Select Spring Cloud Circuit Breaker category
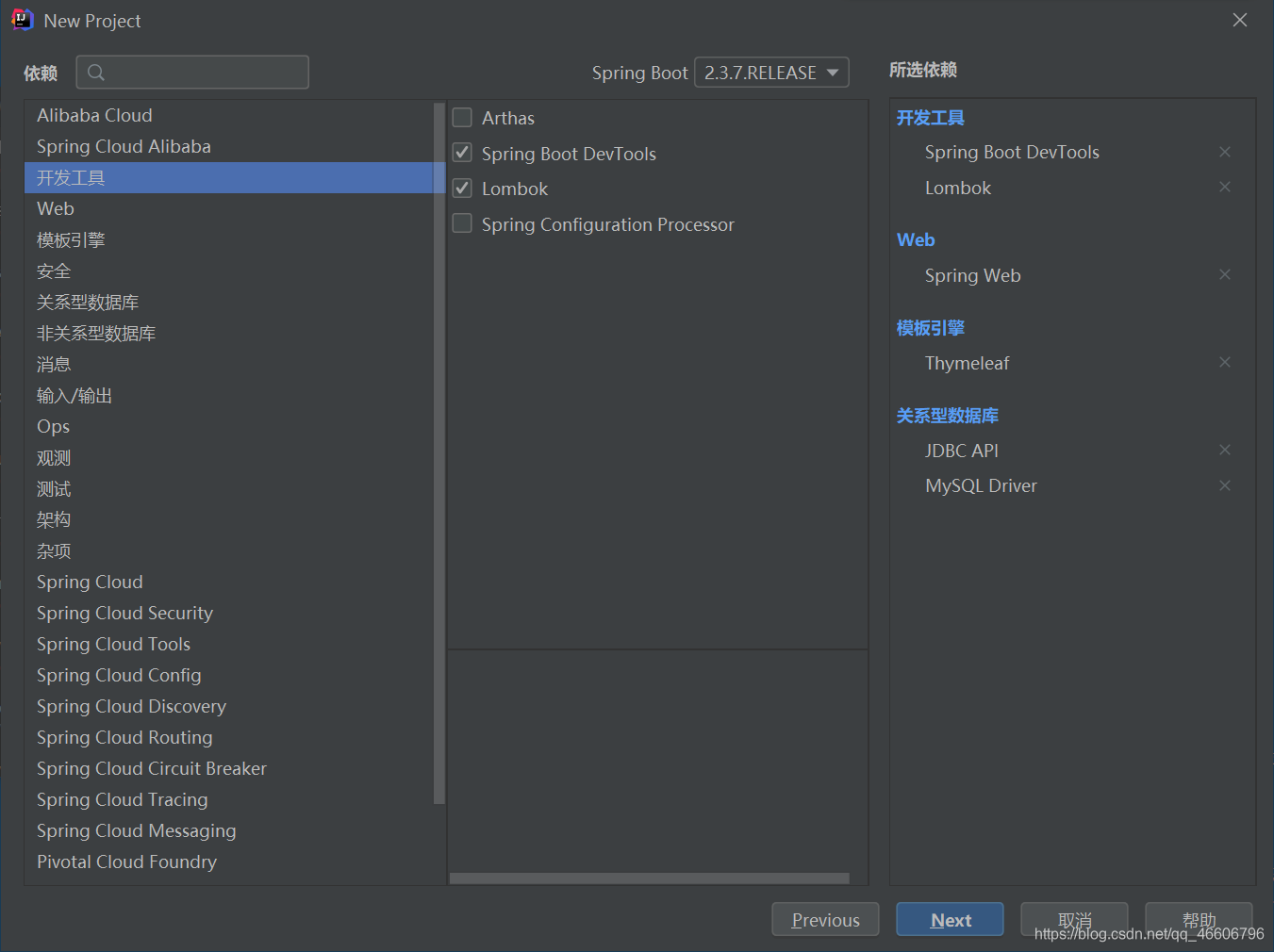1274x952 pixels. (228, 768)
